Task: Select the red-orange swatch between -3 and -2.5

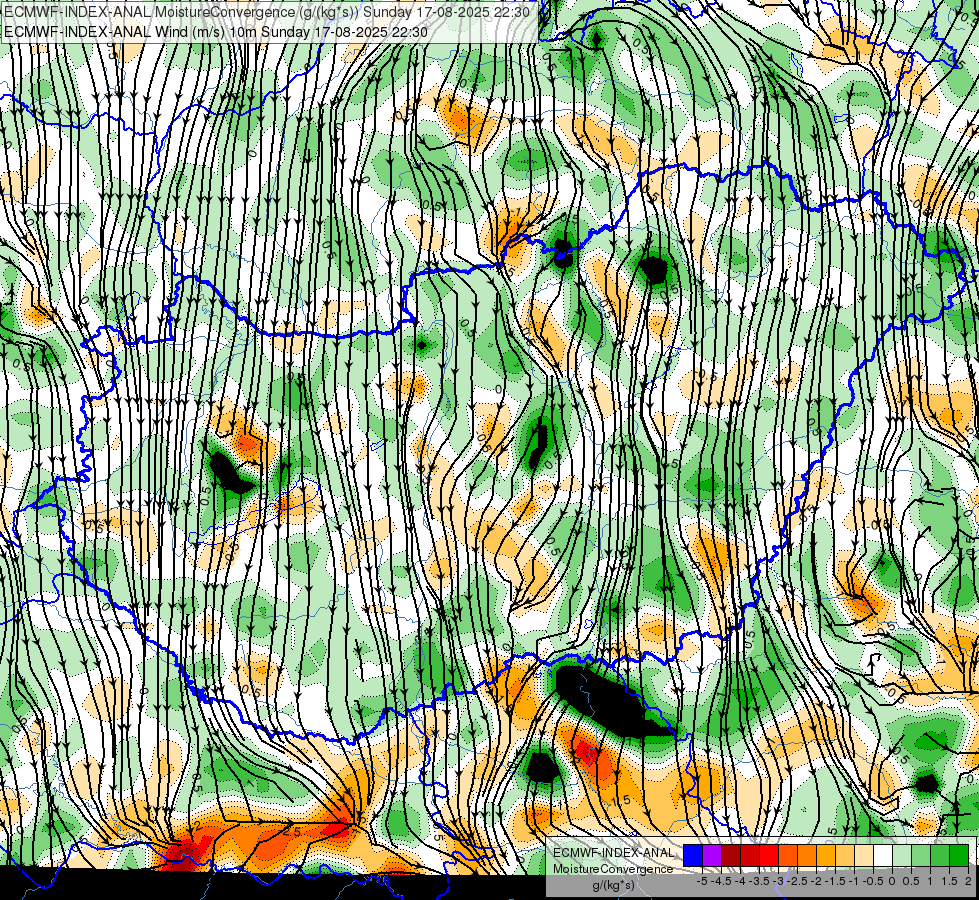Action: tap(788, 856)
